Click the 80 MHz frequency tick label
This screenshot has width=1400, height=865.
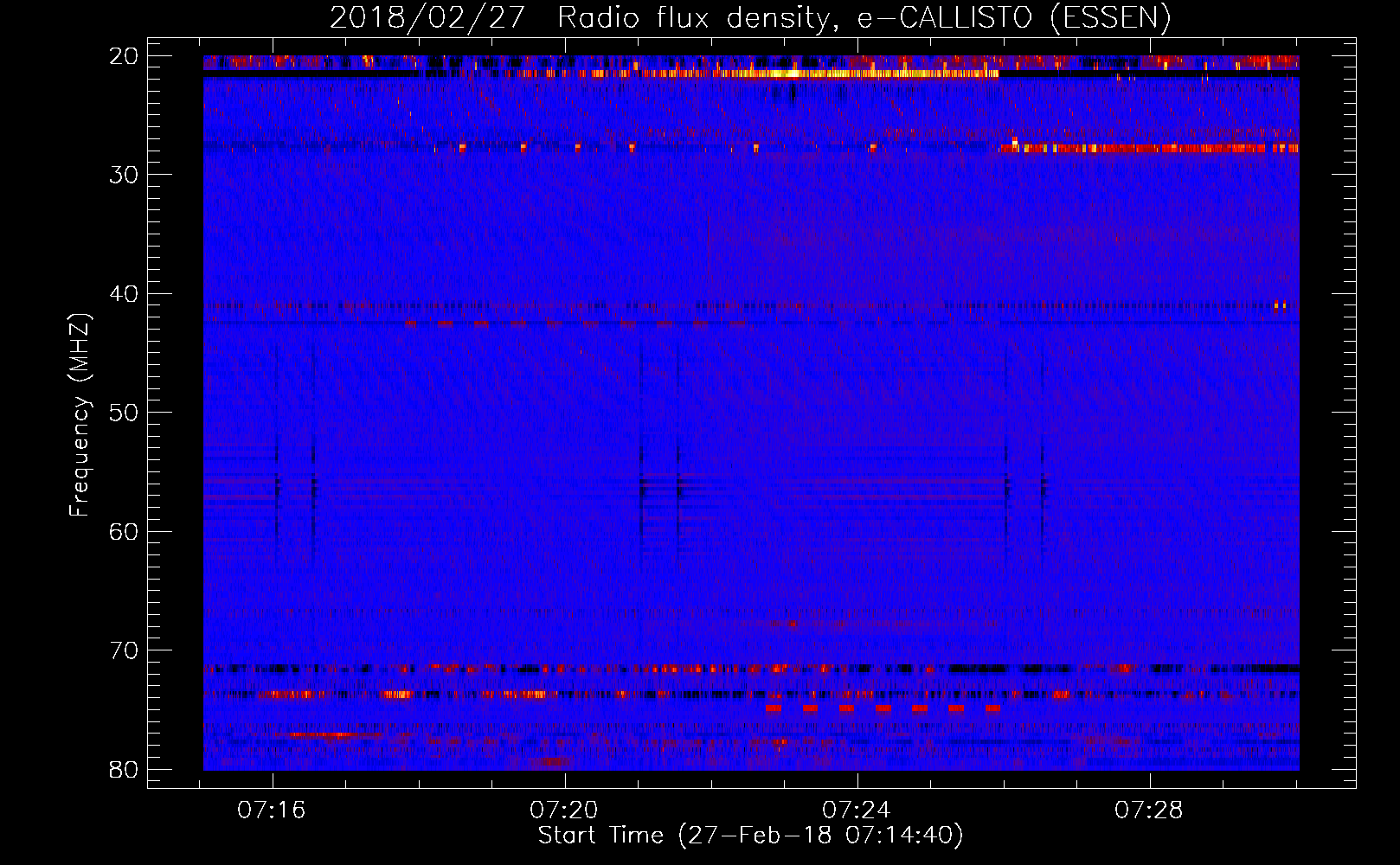pos(124,769)
